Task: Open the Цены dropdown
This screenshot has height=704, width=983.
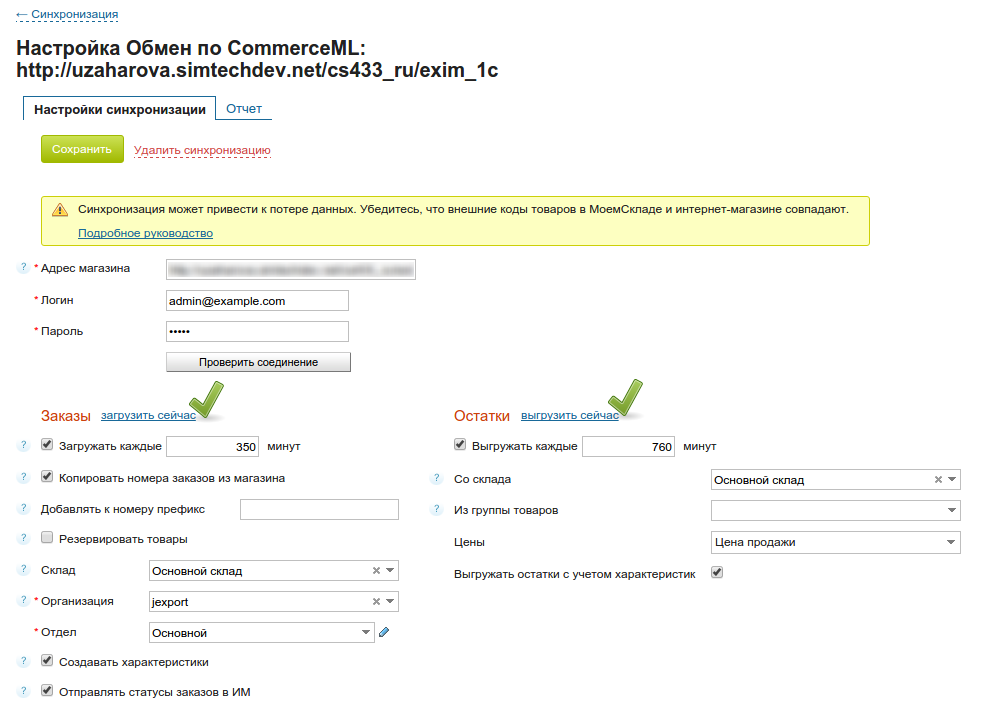Action: pyautogui.click(x=835, y=542)
